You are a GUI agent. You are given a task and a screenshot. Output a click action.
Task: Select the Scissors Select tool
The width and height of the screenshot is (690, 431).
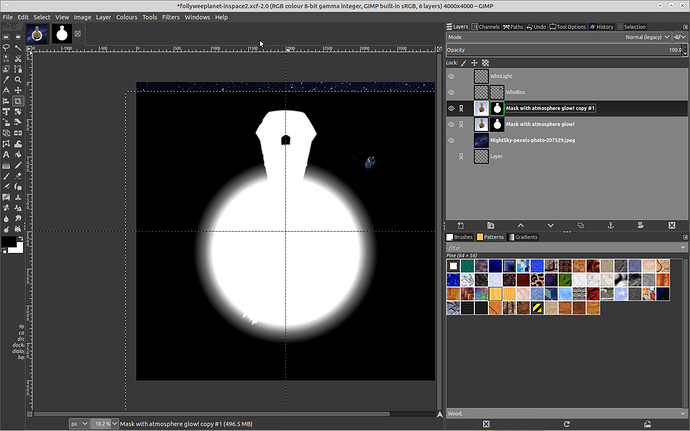[18, 58]
